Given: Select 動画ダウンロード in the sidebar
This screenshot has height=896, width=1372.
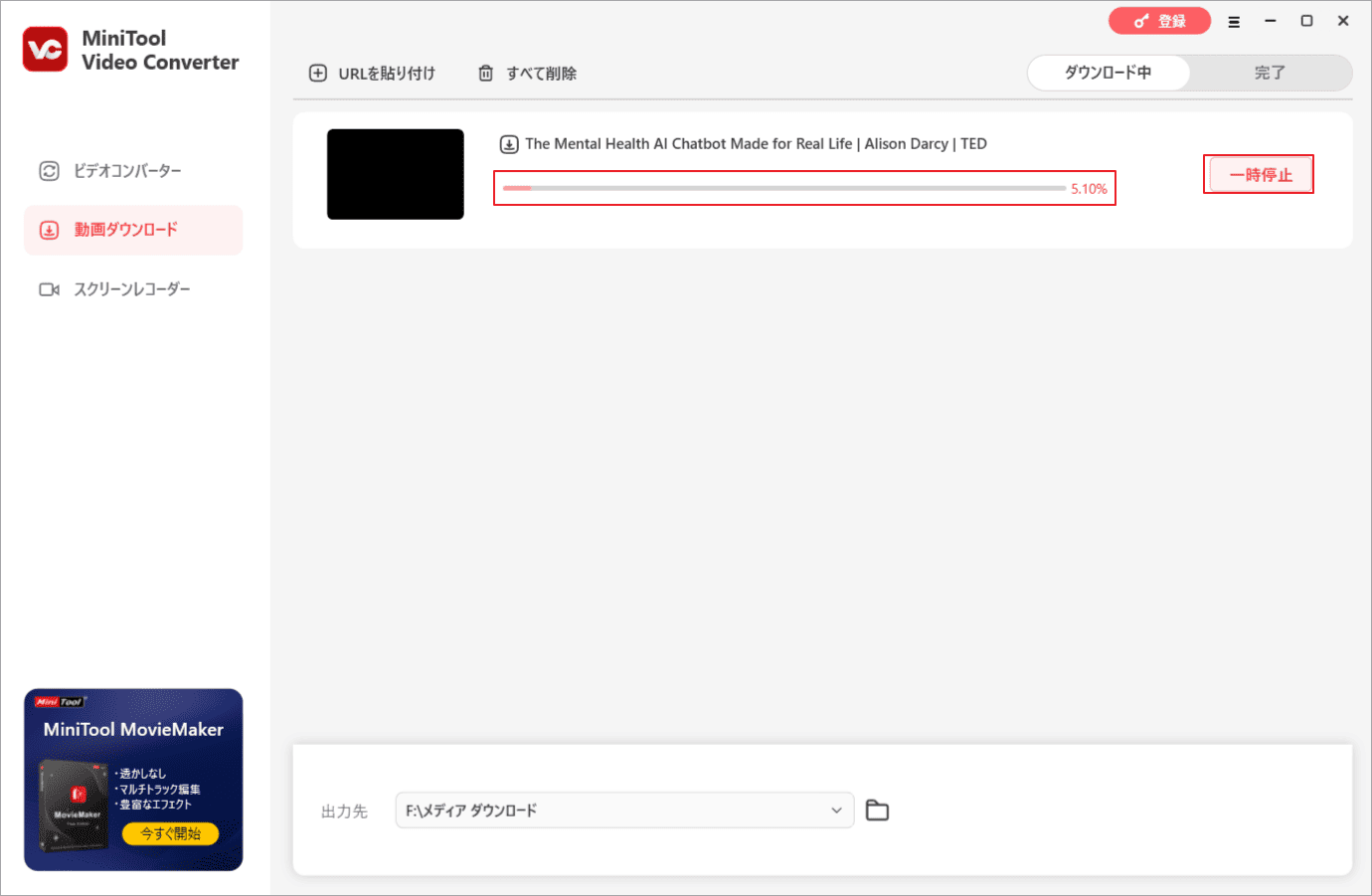Looking at the screenshot, I should pos(133,230).
